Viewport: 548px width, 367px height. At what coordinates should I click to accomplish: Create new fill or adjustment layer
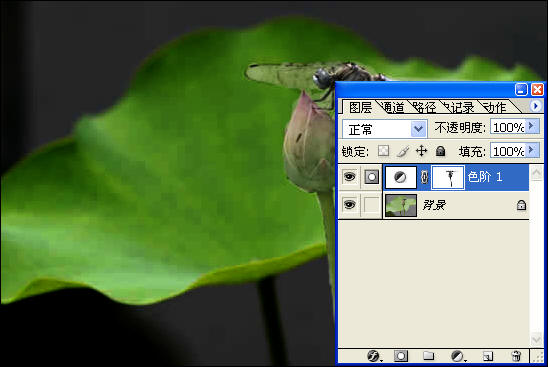pos(457,356)
